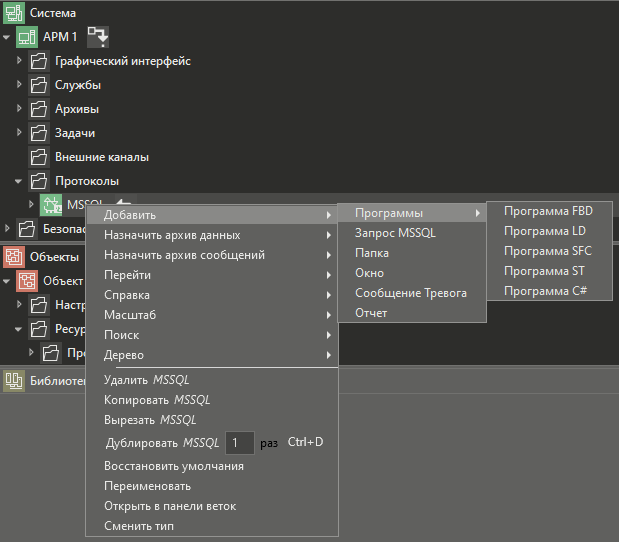Choose Восстановить умолчания
The image size is (619, 542).
pos(212,466)
